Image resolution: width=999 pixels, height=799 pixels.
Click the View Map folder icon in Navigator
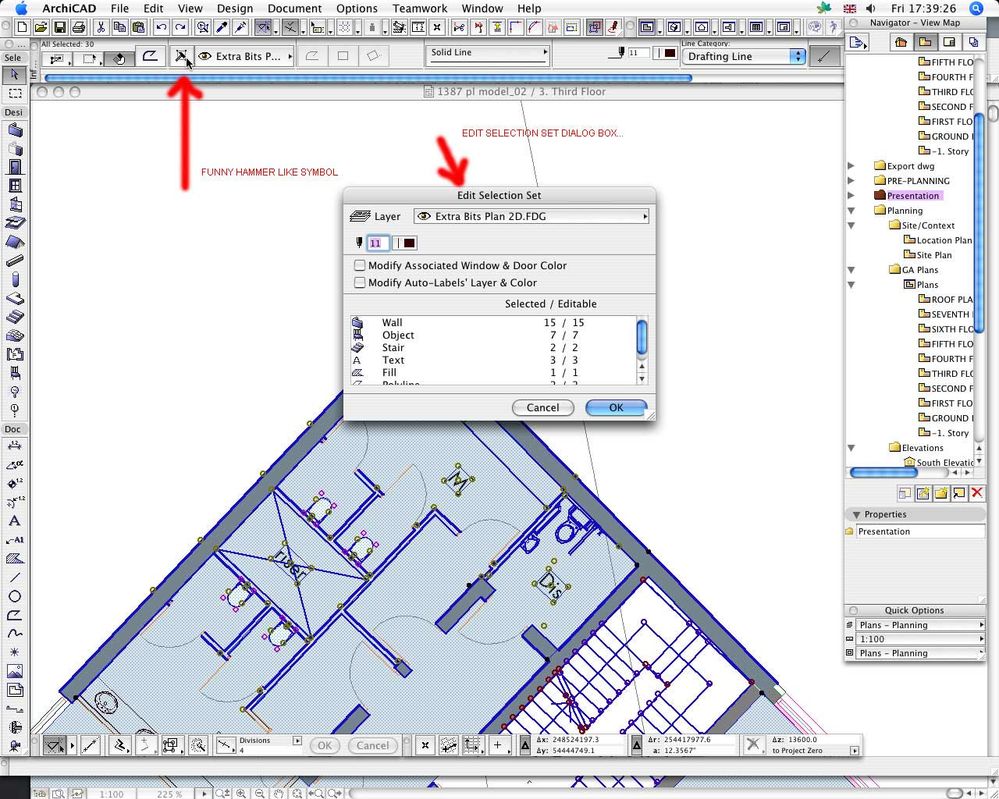924,42
